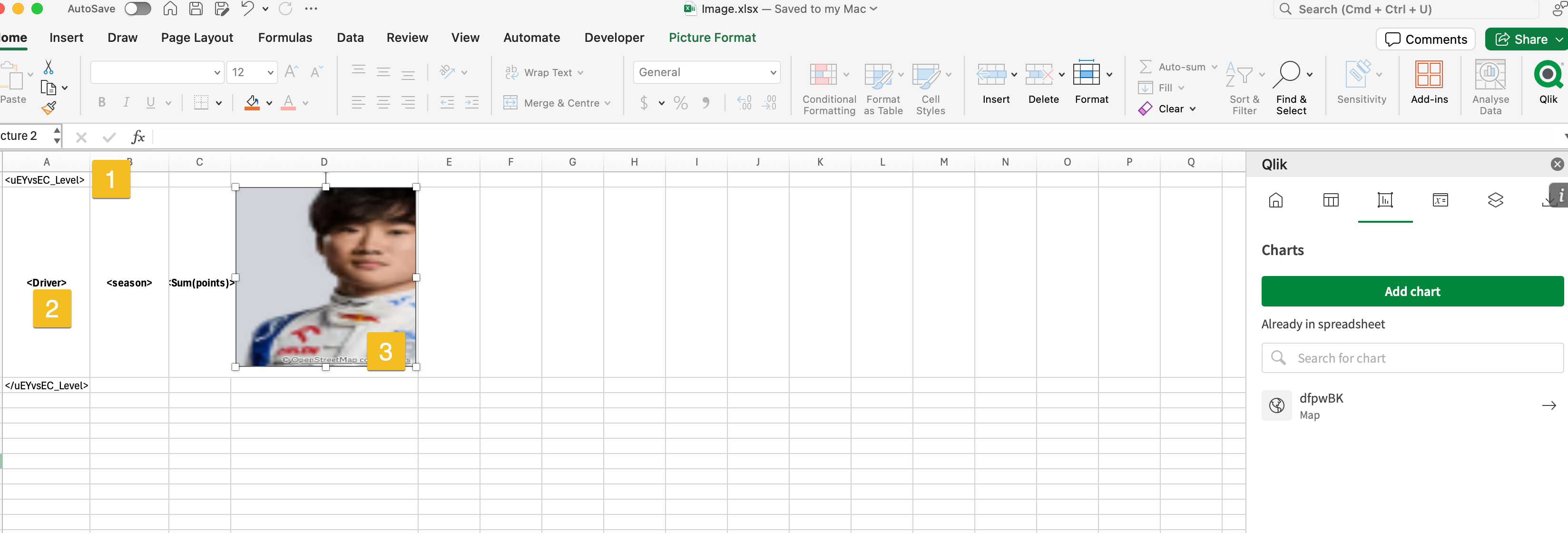The width and height of the screenshot is (1568, 533).
Task: Open the Tables view in Qlik sidebar
Action: click(1331, 200)
